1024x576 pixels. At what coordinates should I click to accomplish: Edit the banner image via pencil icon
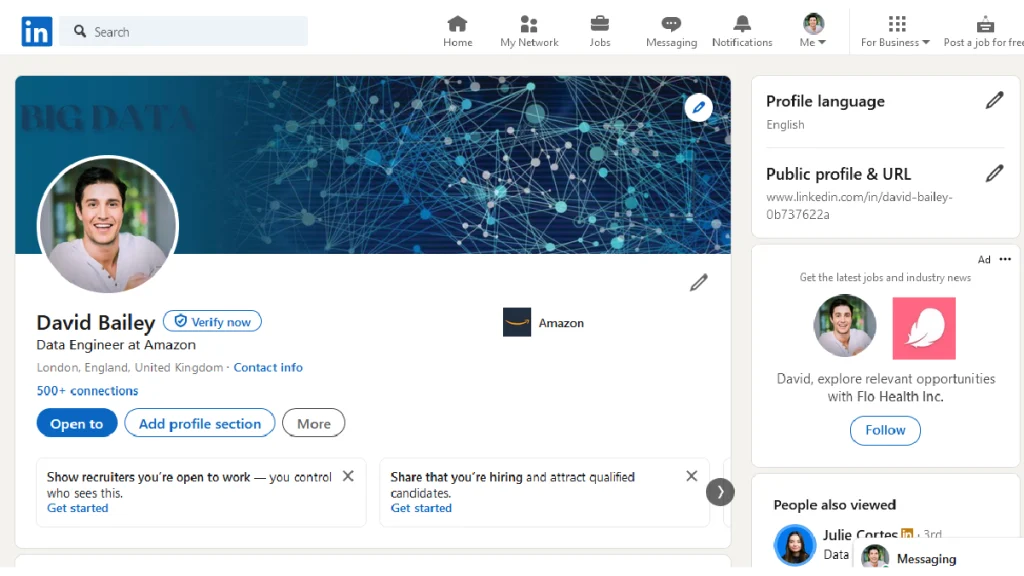[x=698, y=107]
